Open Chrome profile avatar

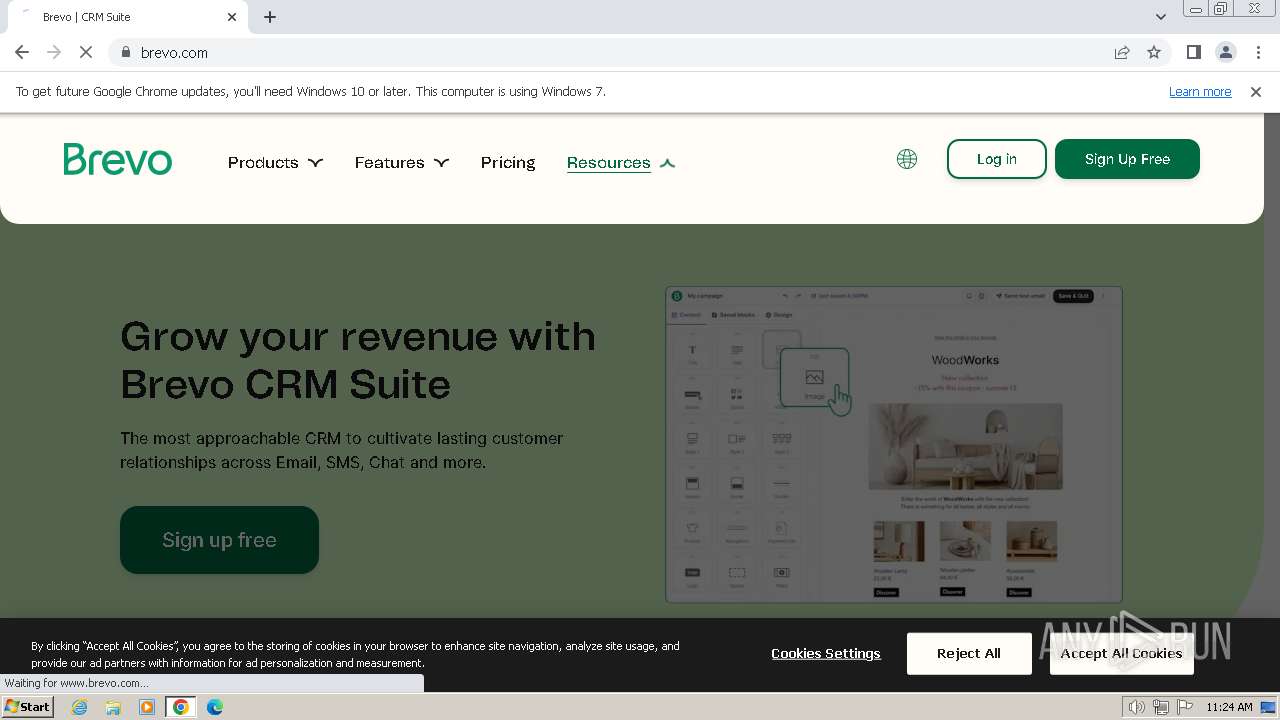coord(1225,52)
